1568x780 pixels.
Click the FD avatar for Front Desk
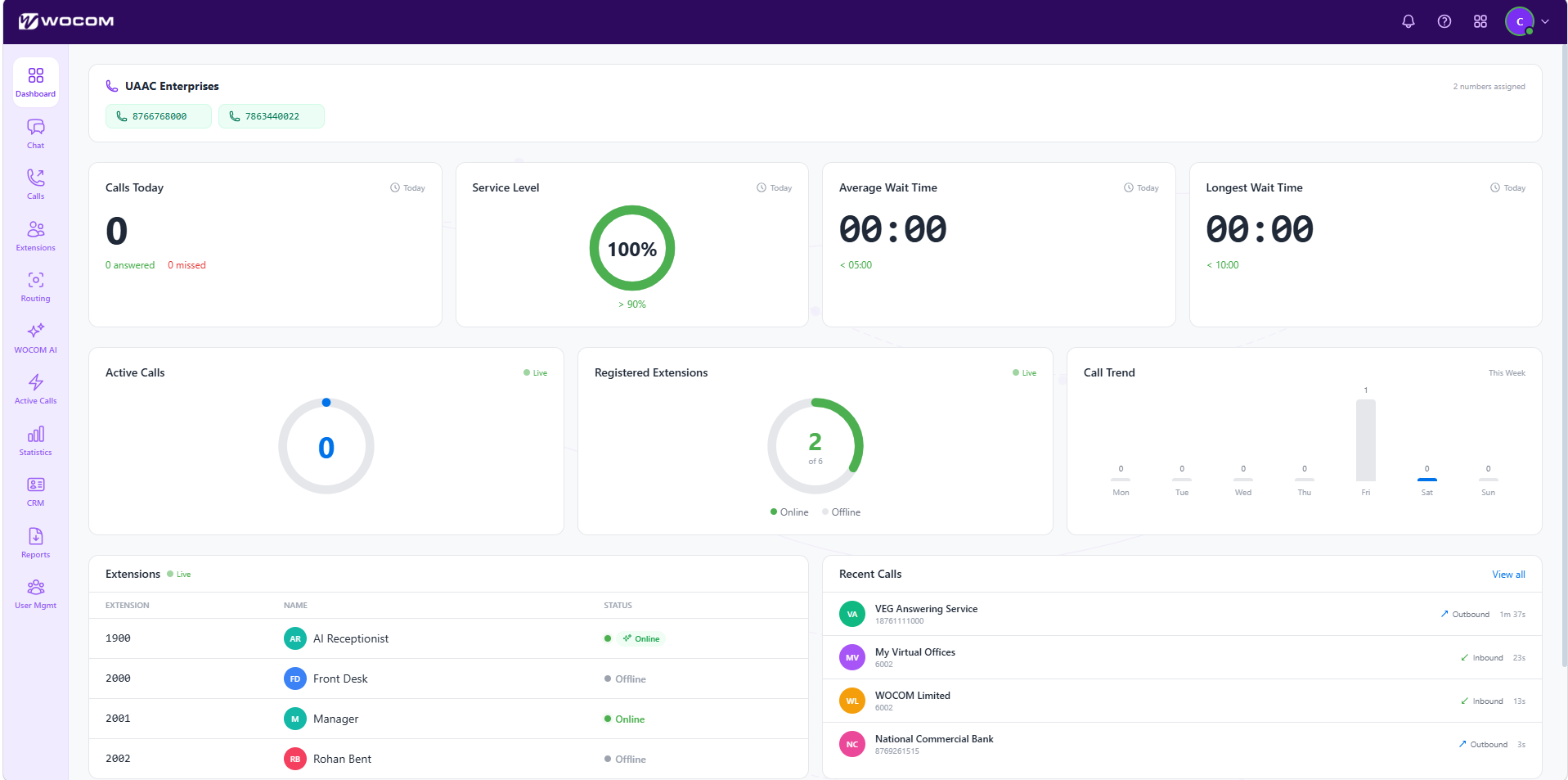(x=295, y=679)
